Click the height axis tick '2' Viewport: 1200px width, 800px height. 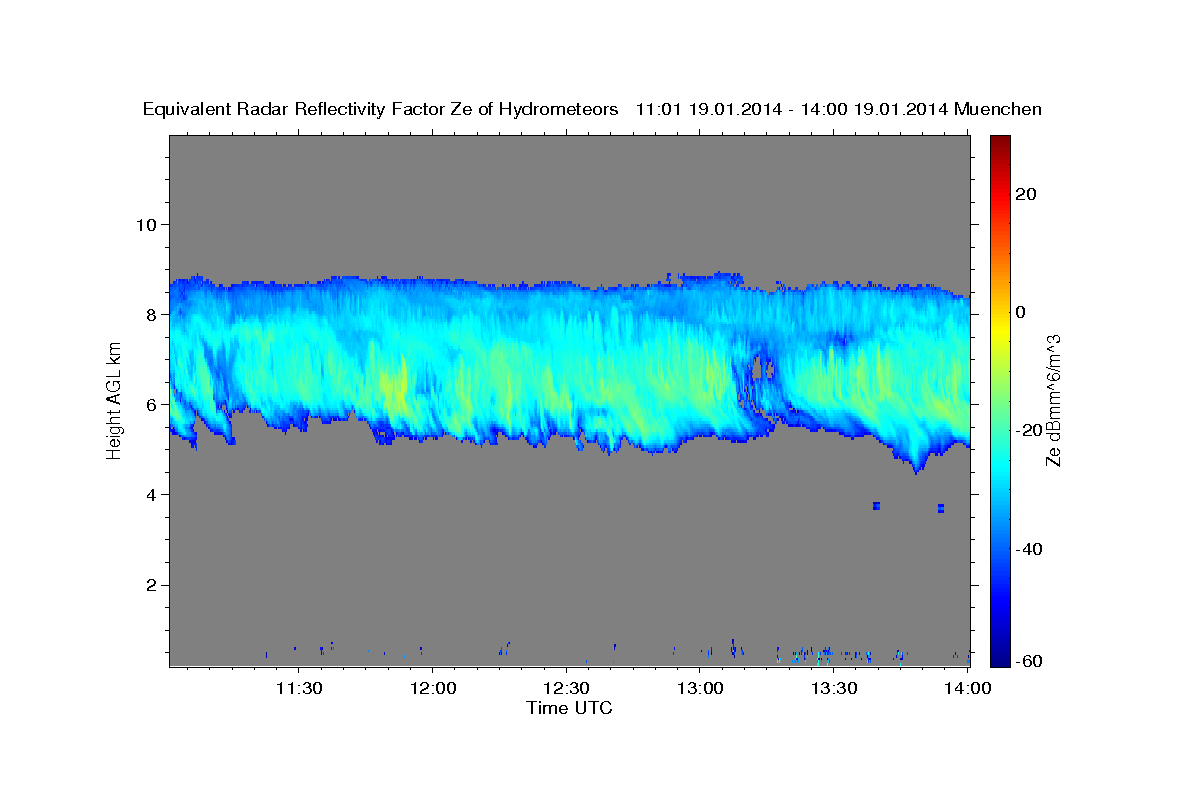151,585
